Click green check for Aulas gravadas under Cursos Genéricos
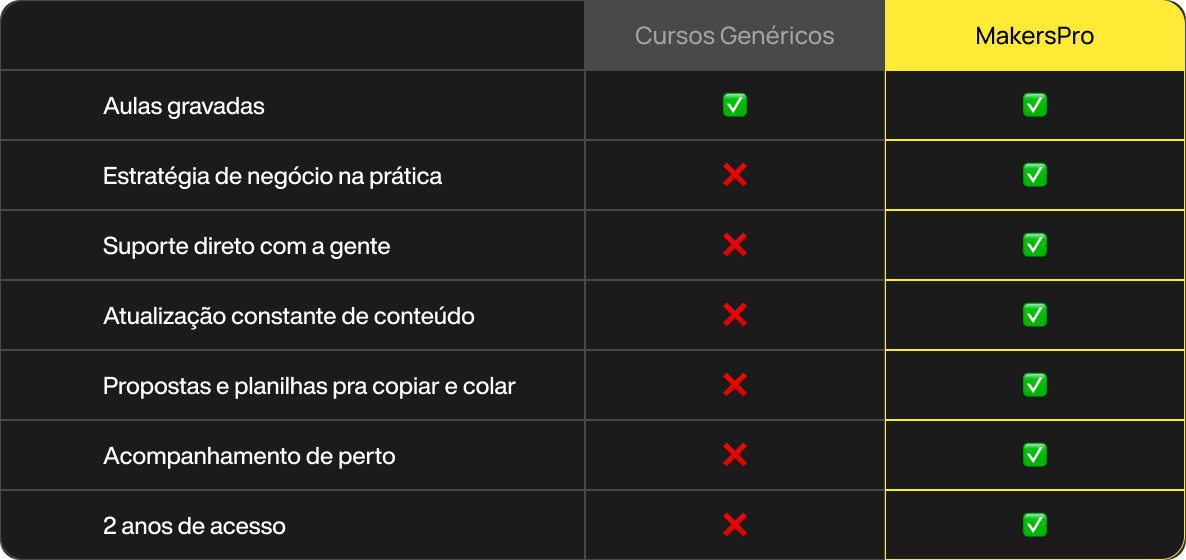 [734, 105]
